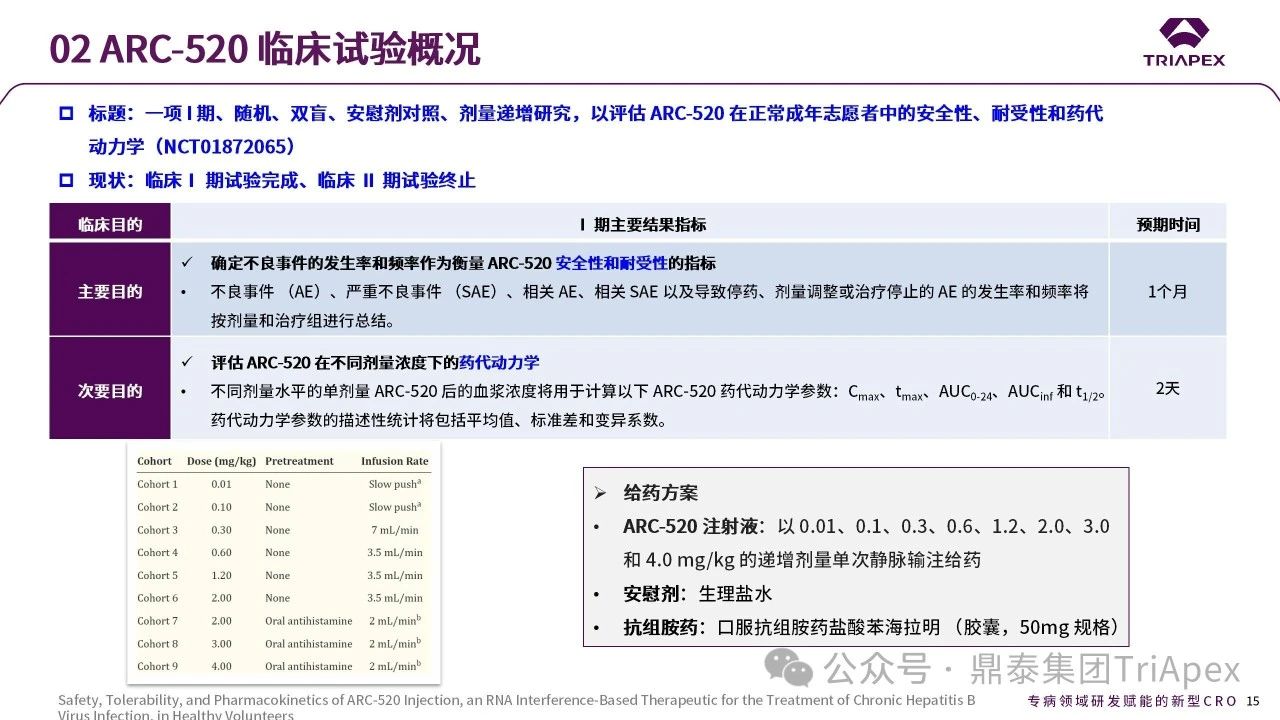Click the square box before 标题
The image size is (1280, 720).
click(66, 114)
